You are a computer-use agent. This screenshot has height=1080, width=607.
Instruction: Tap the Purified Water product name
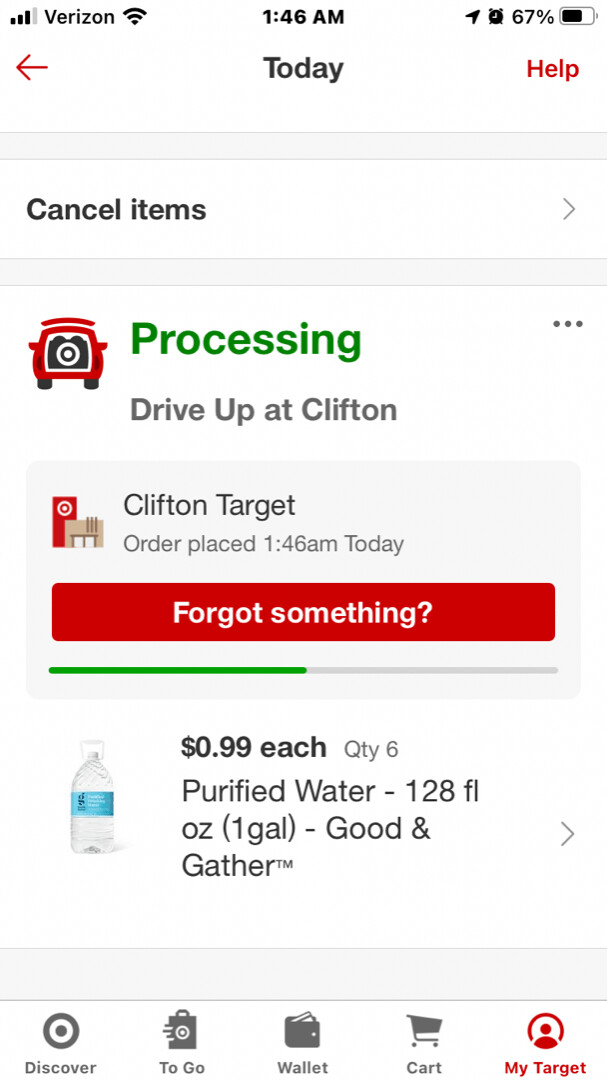(330, 828)
